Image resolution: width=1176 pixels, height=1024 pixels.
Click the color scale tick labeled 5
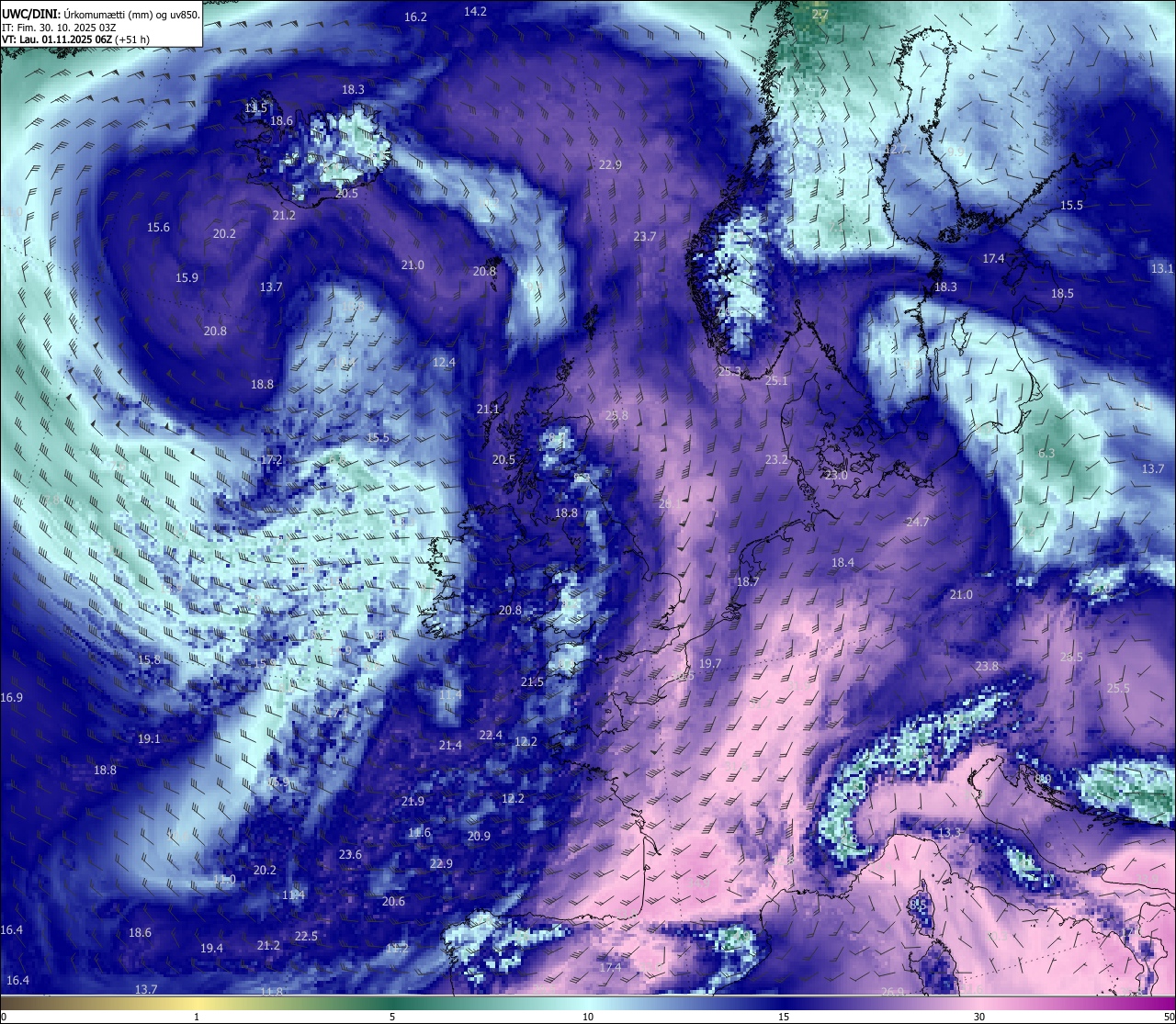392,1017
